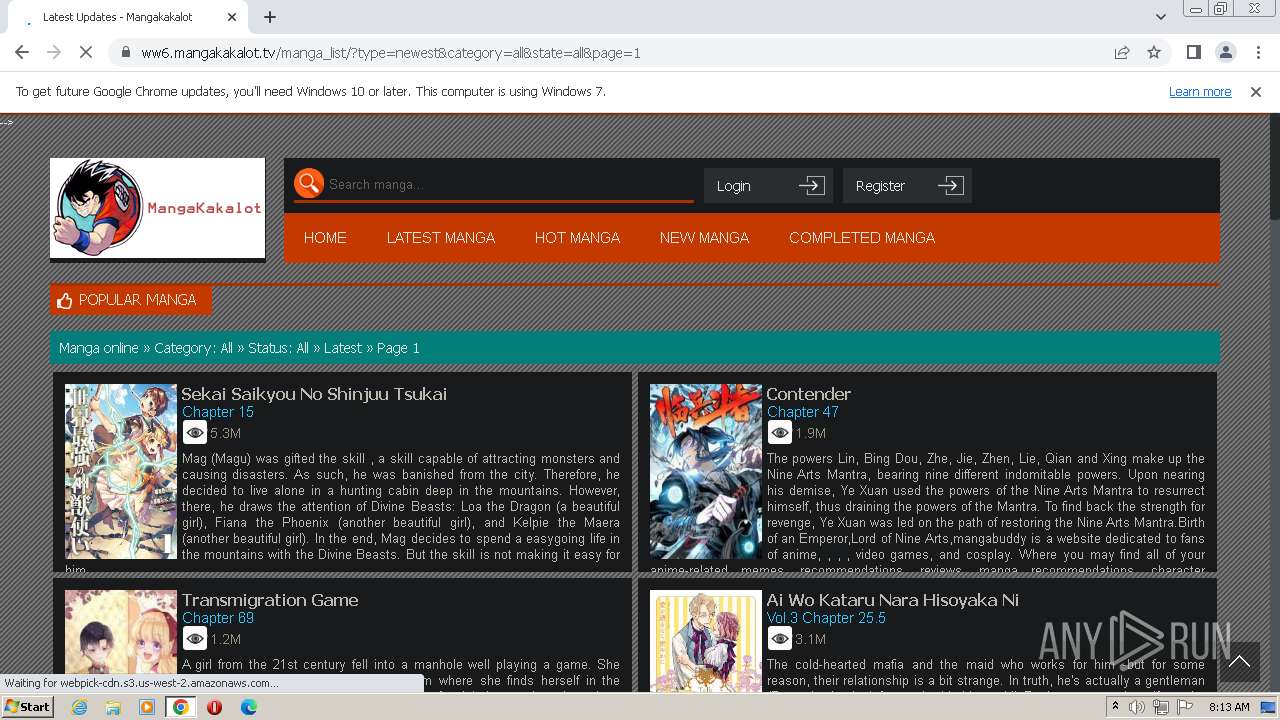Image resolution: width=1280 pixels, height=720 pixels.
Task: Bookmark this page with star icon
Action: pos(1154,52)
